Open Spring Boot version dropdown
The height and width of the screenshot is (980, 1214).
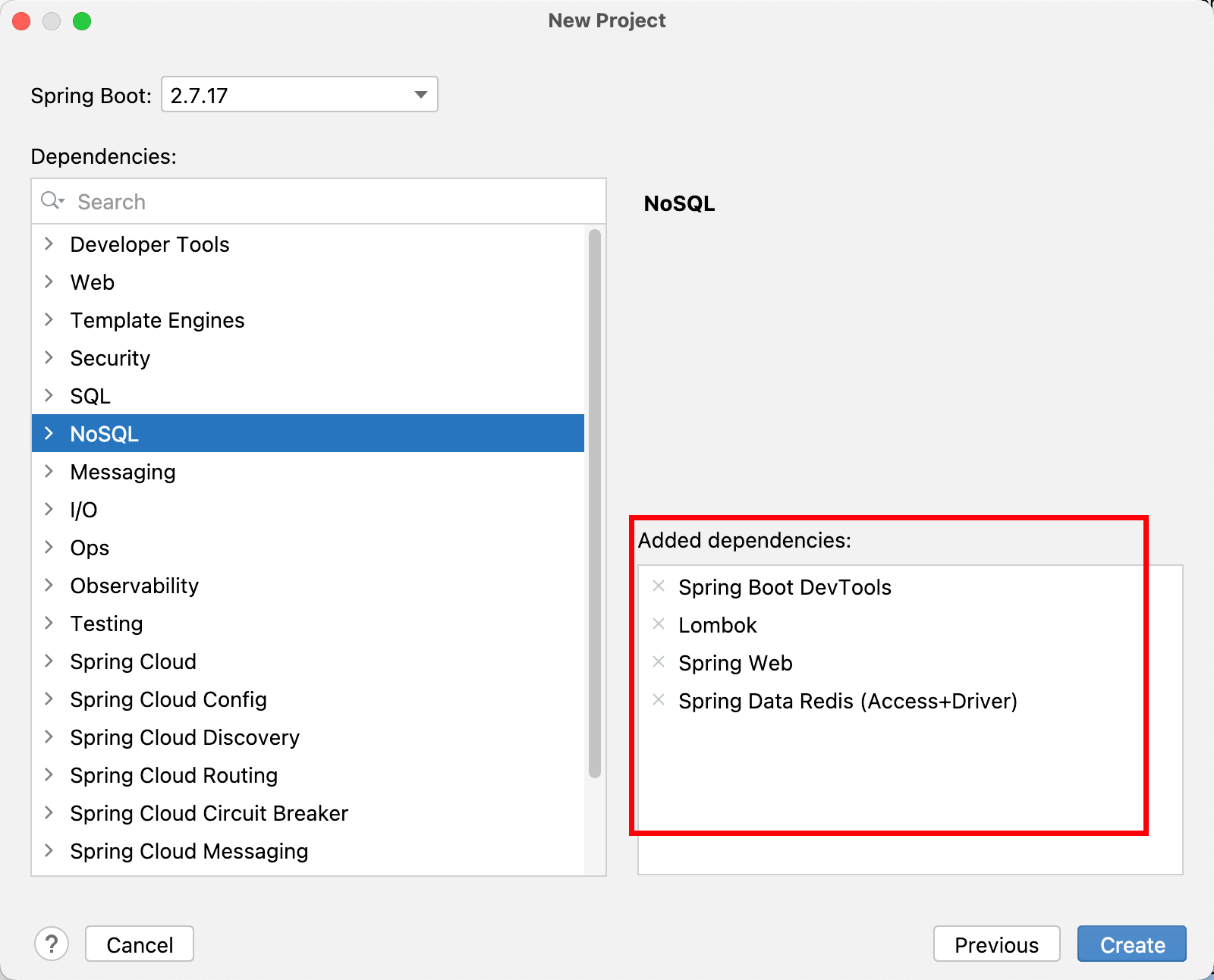pyautogui.click(x=300, y=94)
